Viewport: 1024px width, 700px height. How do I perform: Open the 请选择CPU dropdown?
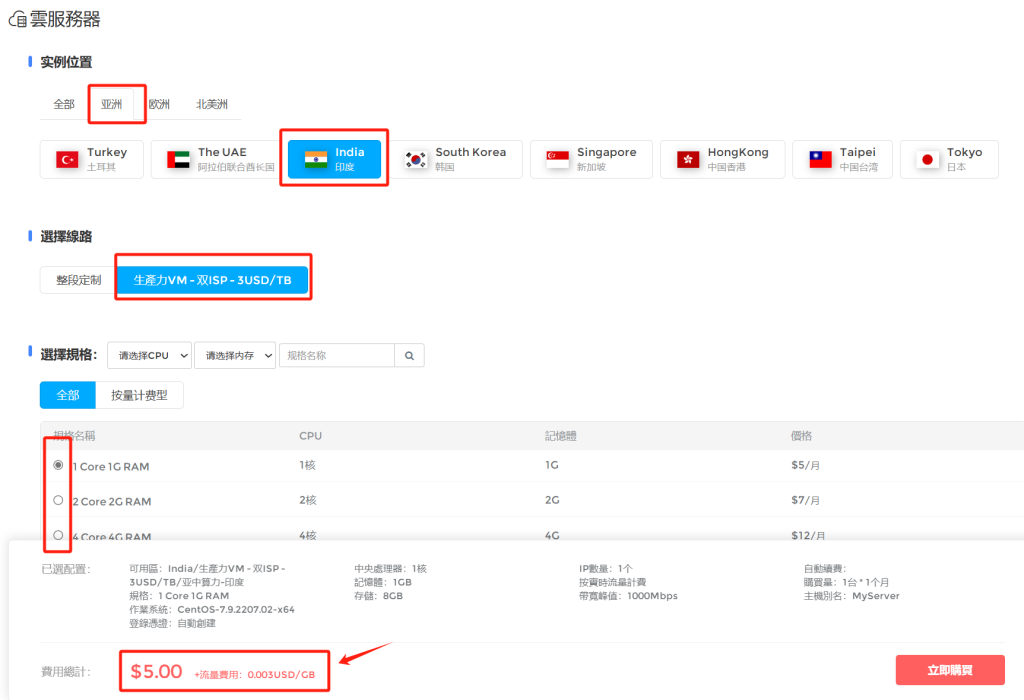point(150,355)
